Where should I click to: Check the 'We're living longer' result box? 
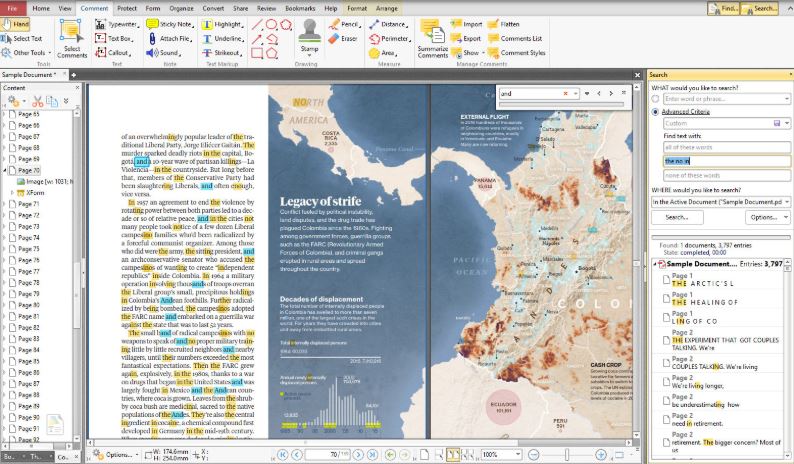[x=666, y=381]
